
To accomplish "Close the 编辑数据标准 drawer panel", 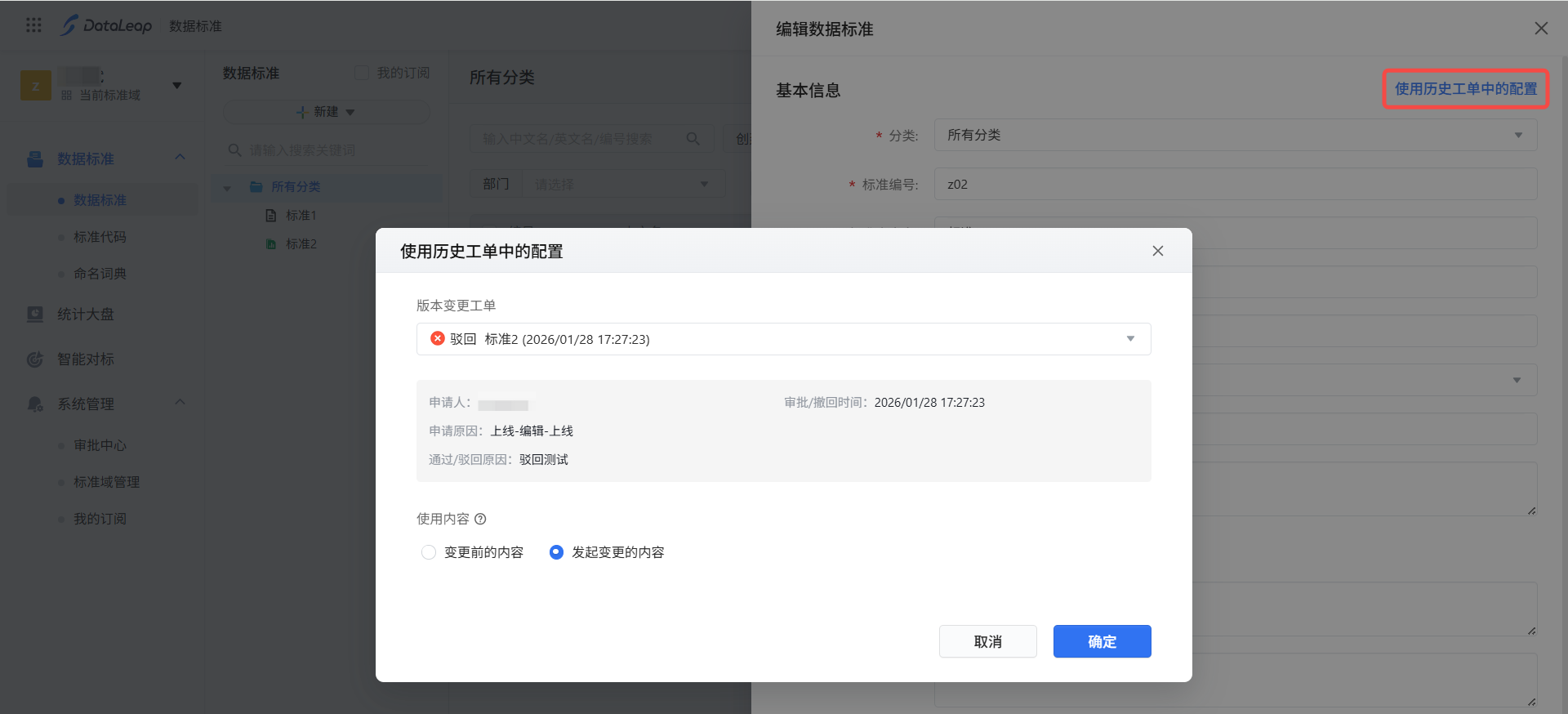I will [x=1540, y=29].
